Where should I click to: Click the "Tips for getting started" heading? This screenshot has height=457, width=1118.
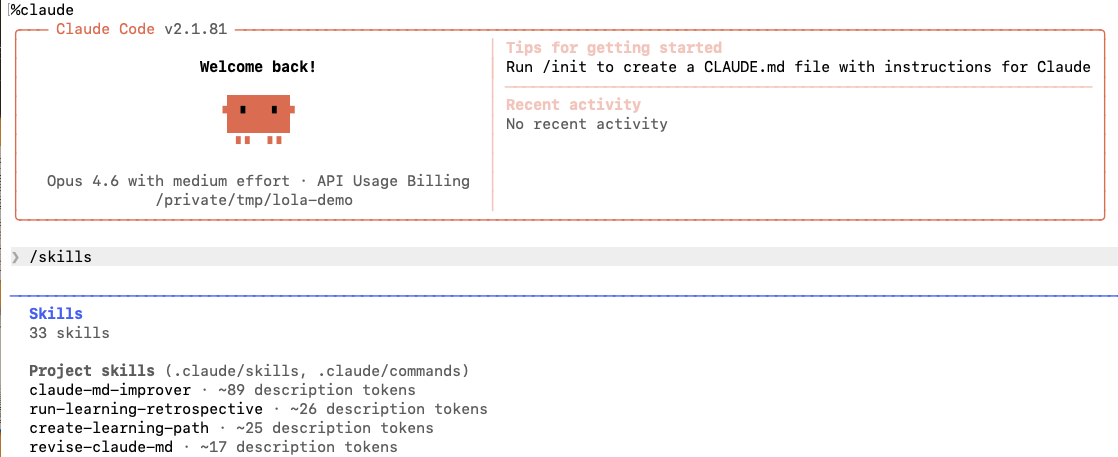coord(613,48)
